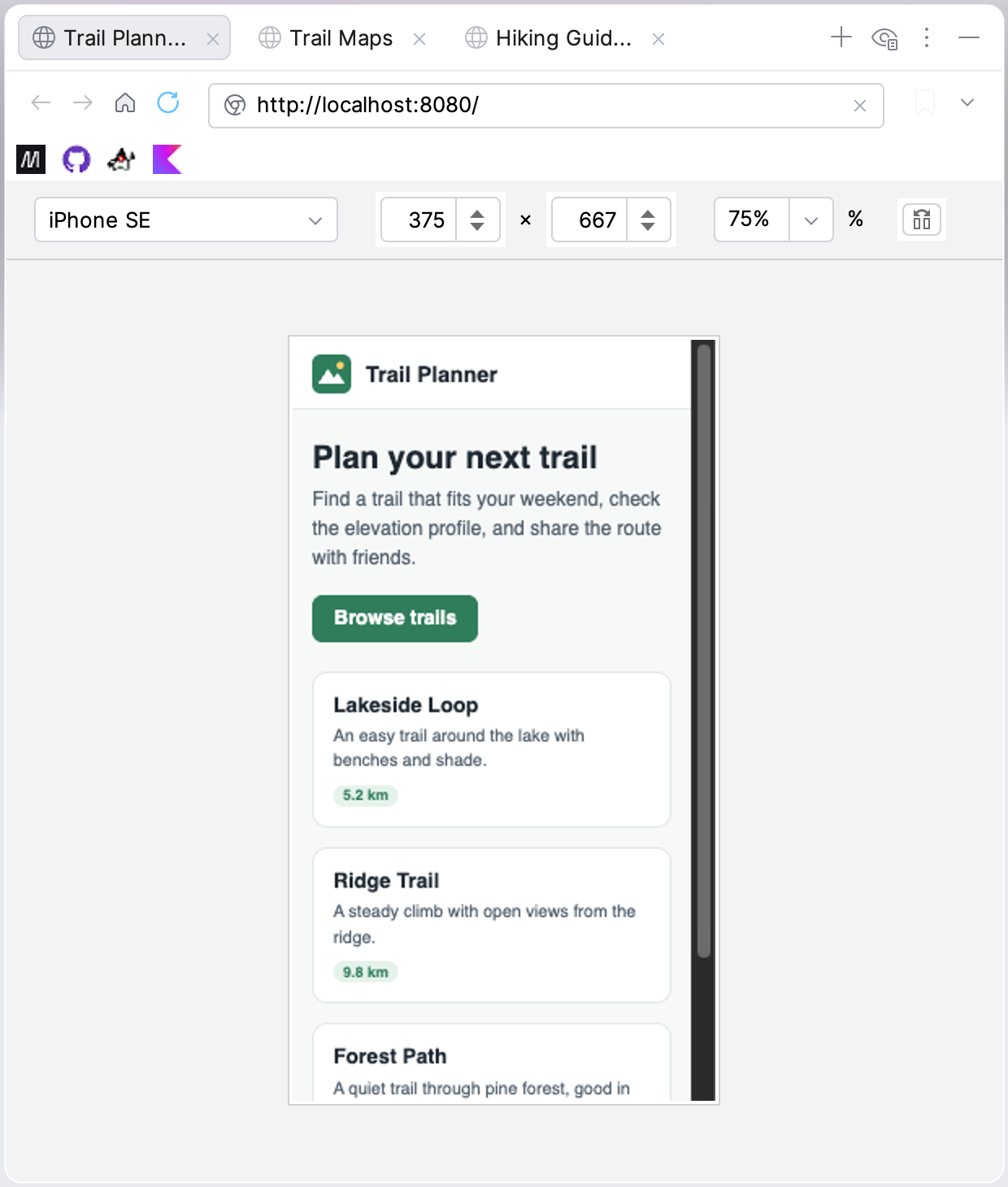Reload the current page
Viewport: 1008px width, 1187px height.
(x=168, y=102)
